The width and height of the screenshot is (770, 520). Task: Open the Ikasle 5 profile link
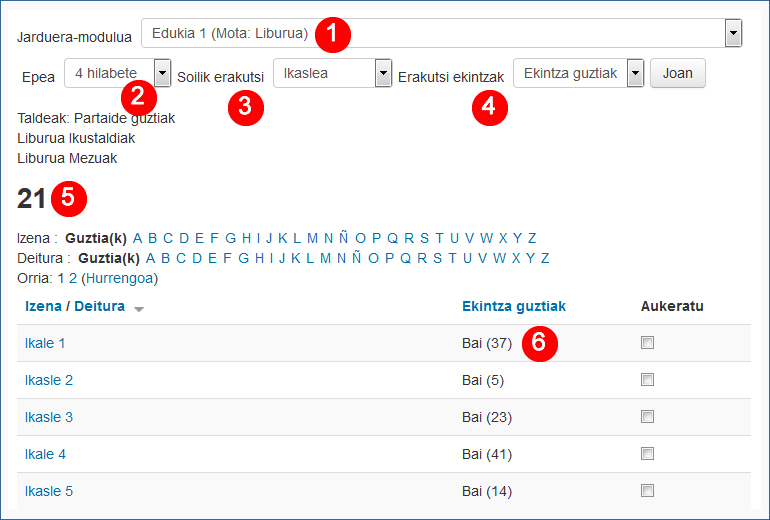(x=49, y=491)
